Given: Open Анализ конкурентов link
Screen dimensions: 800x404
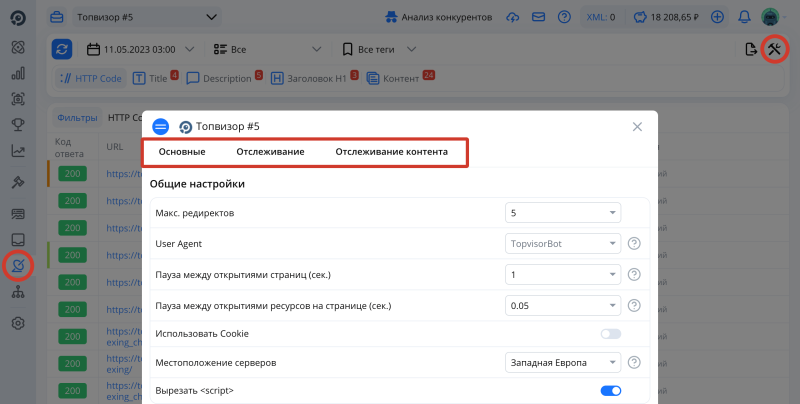Looking at the screenshot, I should click(439, 17).
